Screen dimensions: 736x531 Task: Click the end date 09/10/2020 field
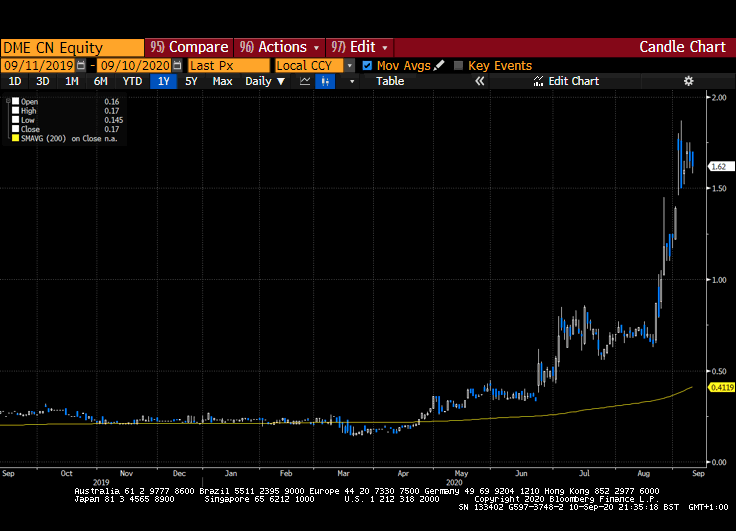click(x=135, y=65)
